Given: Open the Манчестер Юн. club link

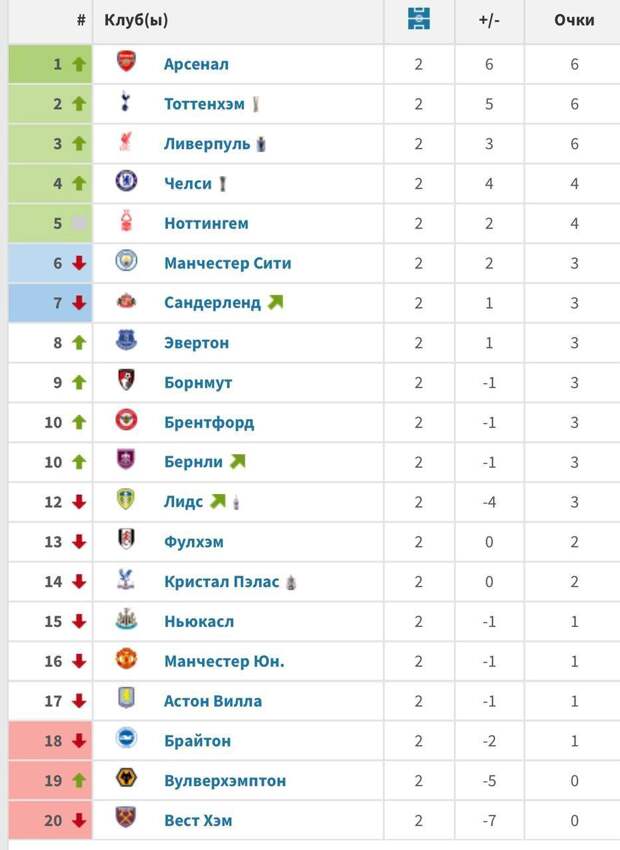Looking at the screenshot, I should coord(224,661).
